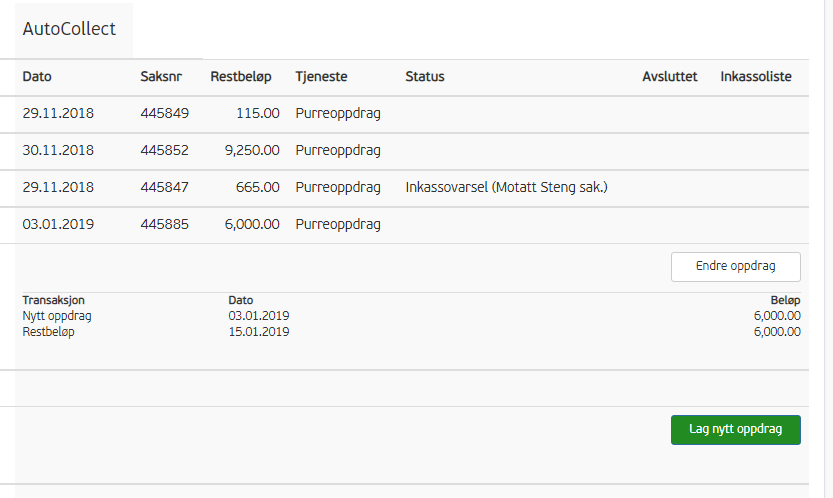Collapse the expanded case 445885 row
833x498 pixels.
click(165, 225)
